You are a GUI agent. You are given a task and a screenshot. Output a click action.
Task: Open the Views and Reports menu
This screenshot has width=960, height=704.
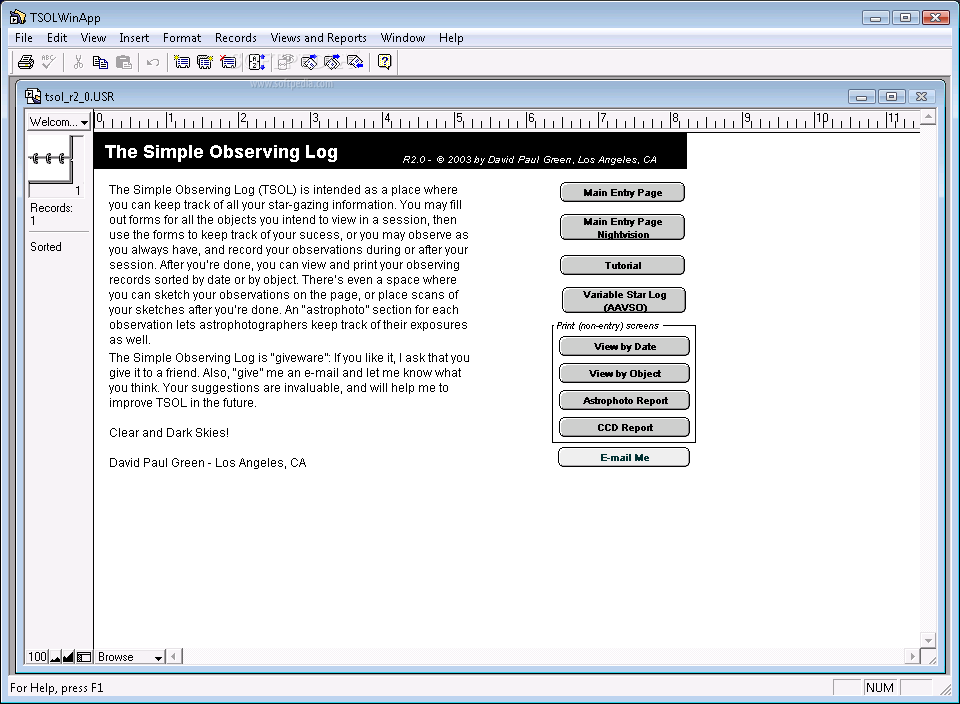pos(318,38)
